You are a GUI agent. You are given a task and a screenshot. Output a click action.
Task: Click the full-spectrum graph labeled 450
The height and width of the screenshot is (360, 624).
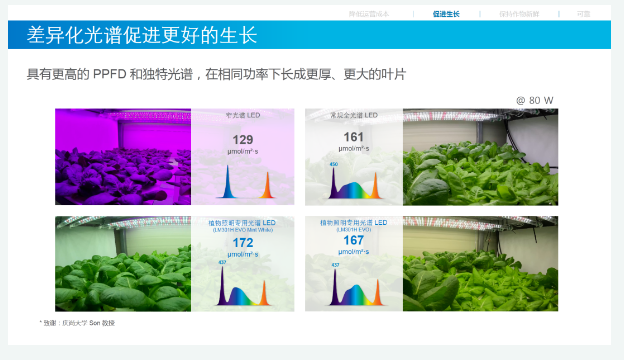354,181
